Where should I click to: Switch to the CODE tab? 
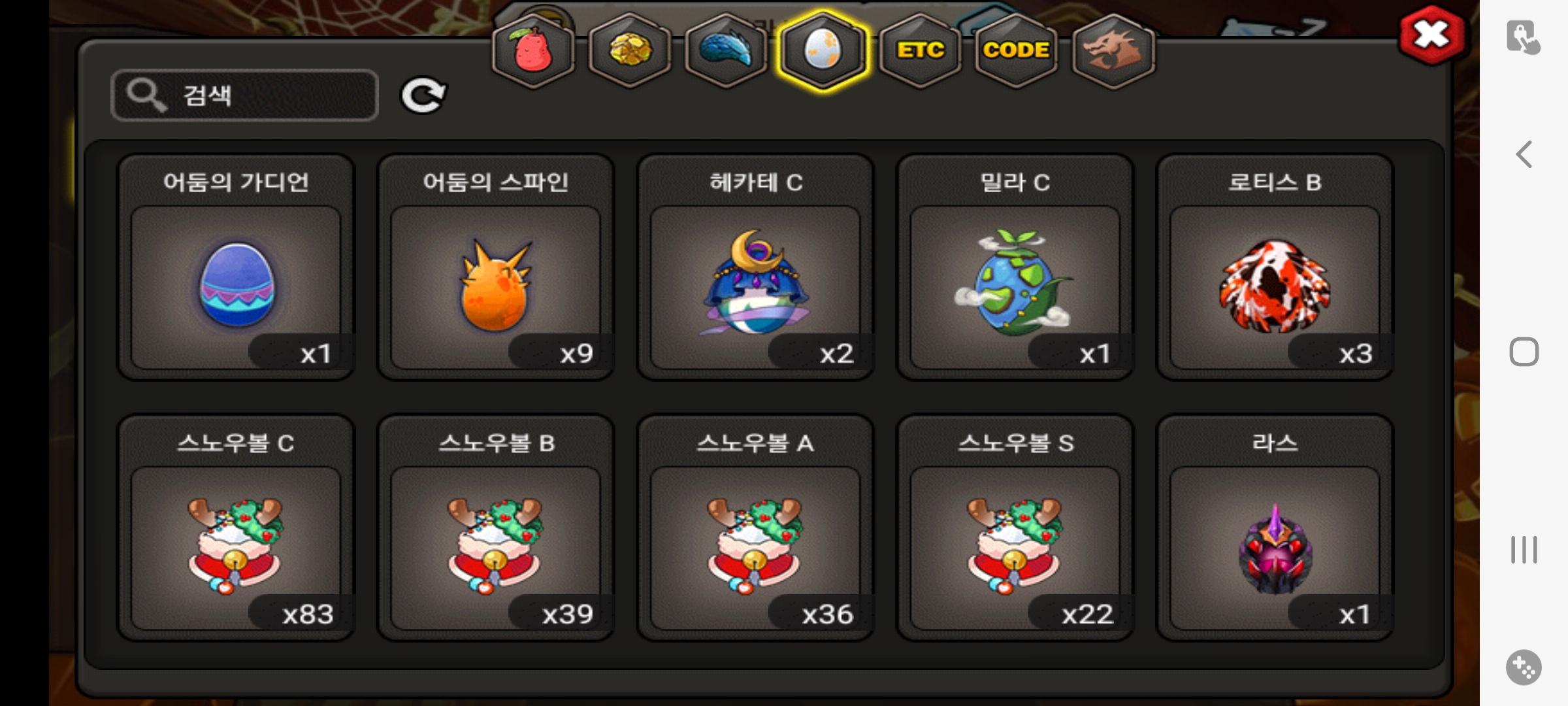(x=1016, y=50)
